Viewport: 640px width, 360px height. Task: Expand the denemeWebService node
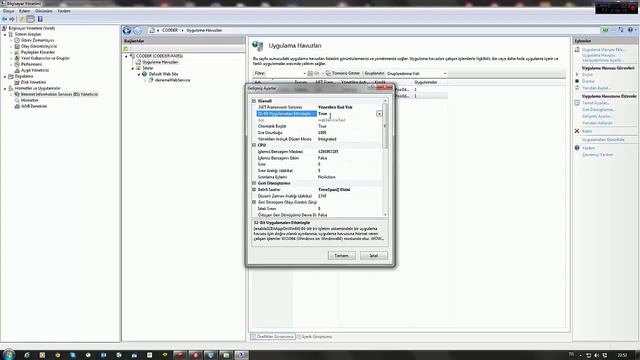[145, 80]
